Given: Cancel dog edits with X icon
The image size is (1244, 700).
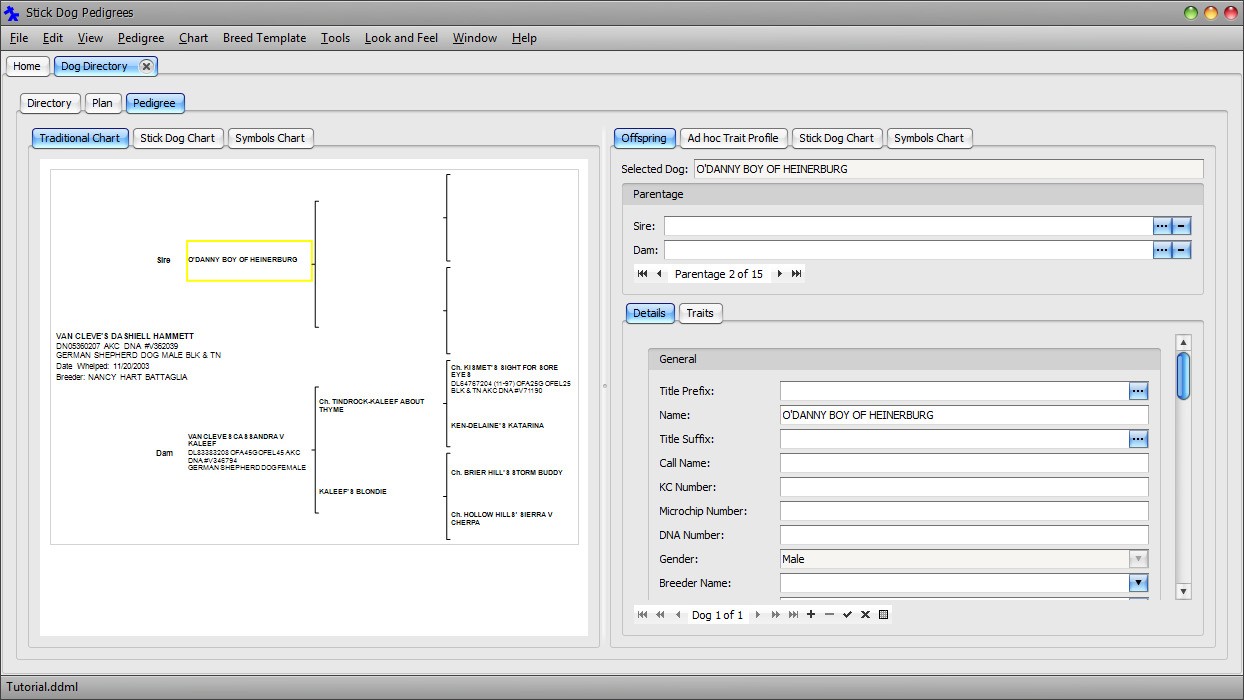Looking at the screenshot, I should [865, 615].
